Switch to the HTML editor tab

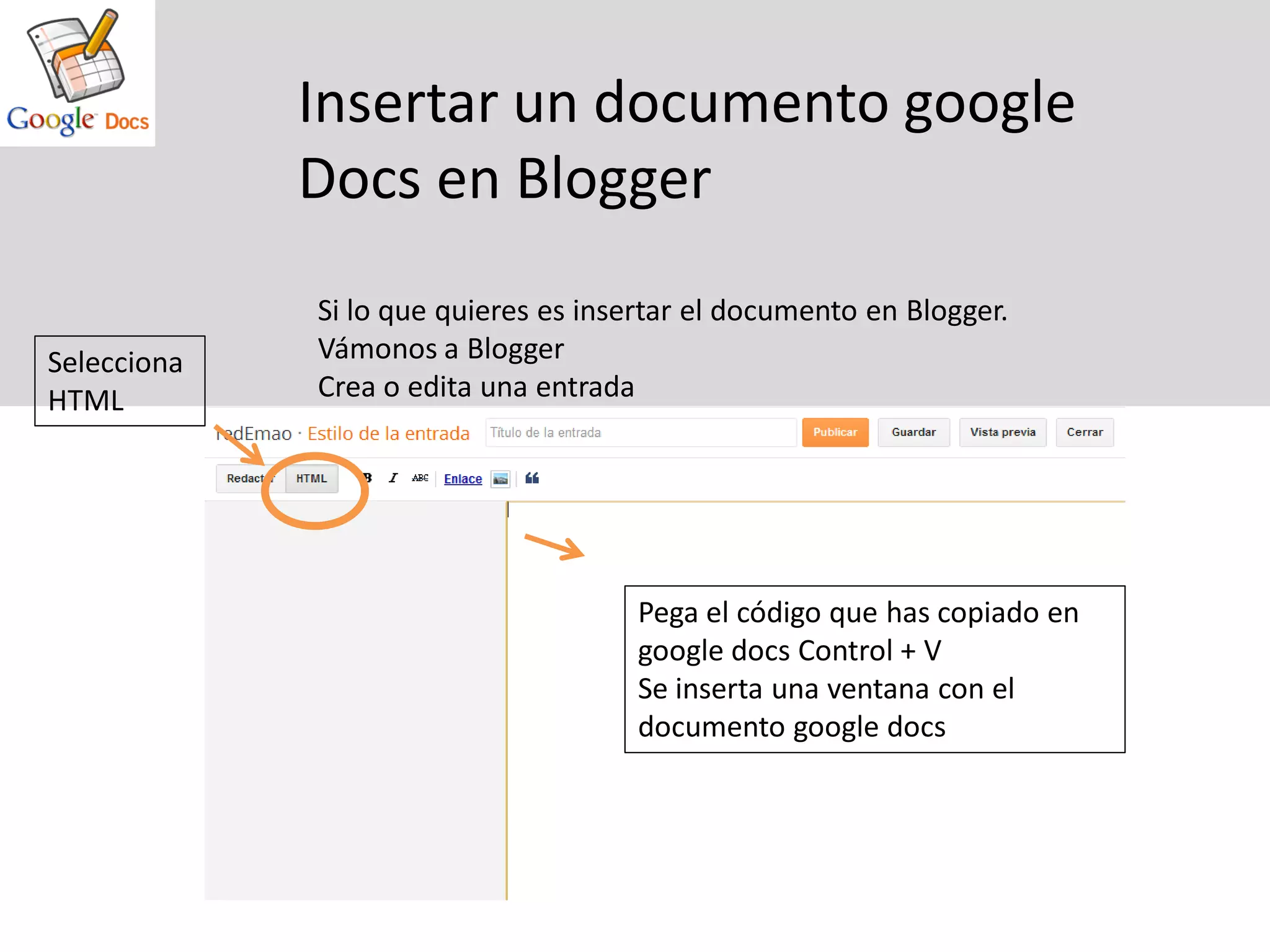(311, 478)
